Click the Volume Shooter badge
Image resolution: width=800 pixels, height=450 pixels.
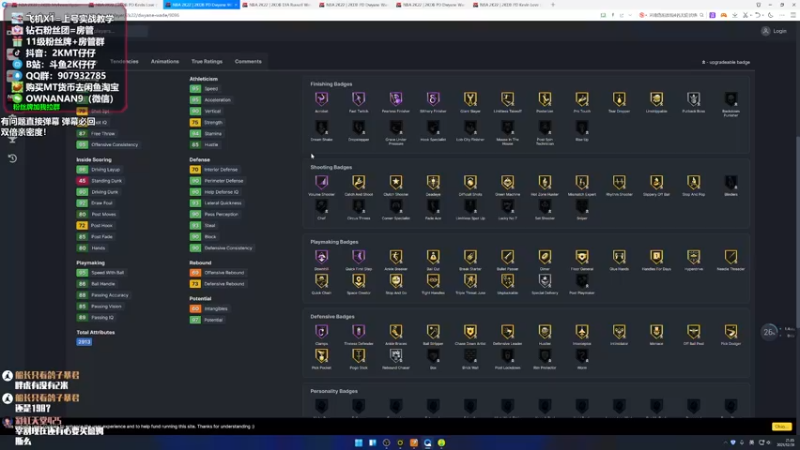coord(321,182)
